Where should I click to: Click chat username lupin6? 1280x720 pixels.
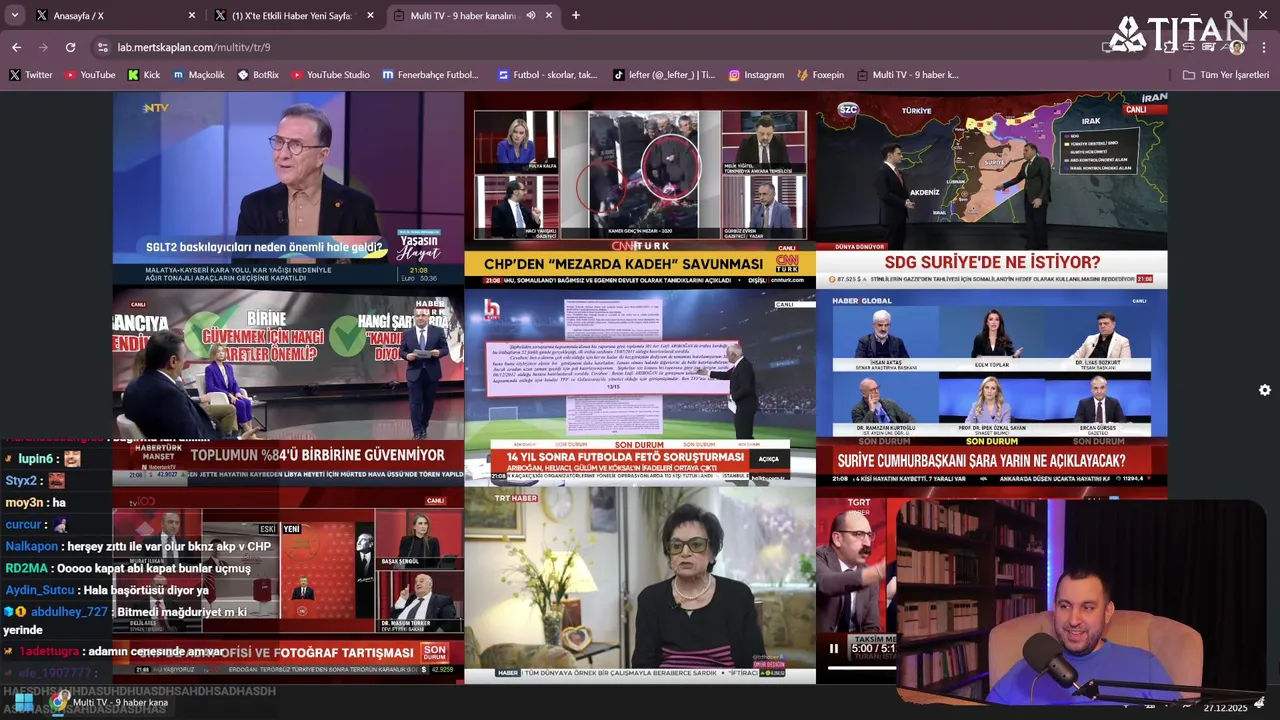click(x=35, y=458)
